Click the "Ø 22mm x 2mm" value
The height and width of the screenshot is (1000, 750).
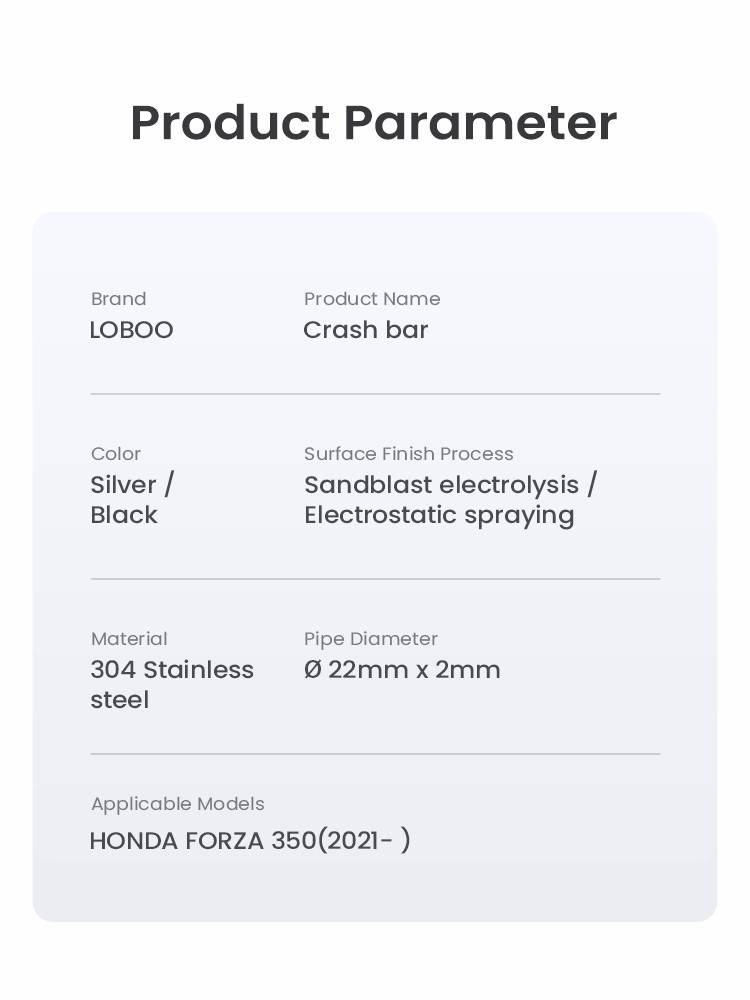click(402, 670)
